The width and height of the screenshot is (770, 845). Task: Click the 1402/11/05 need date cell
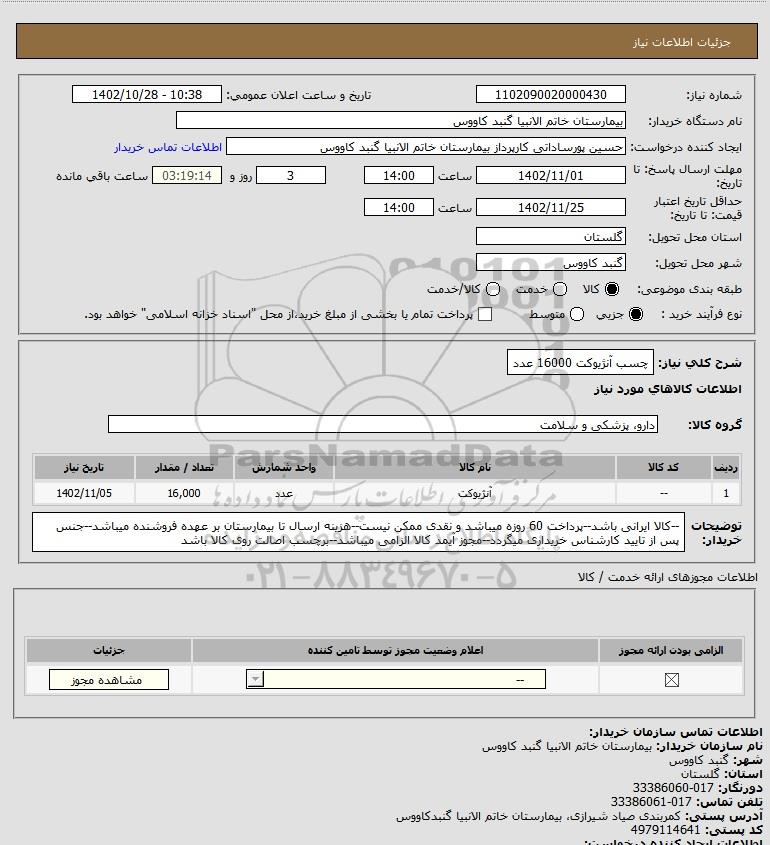click(x=84, y=493)
